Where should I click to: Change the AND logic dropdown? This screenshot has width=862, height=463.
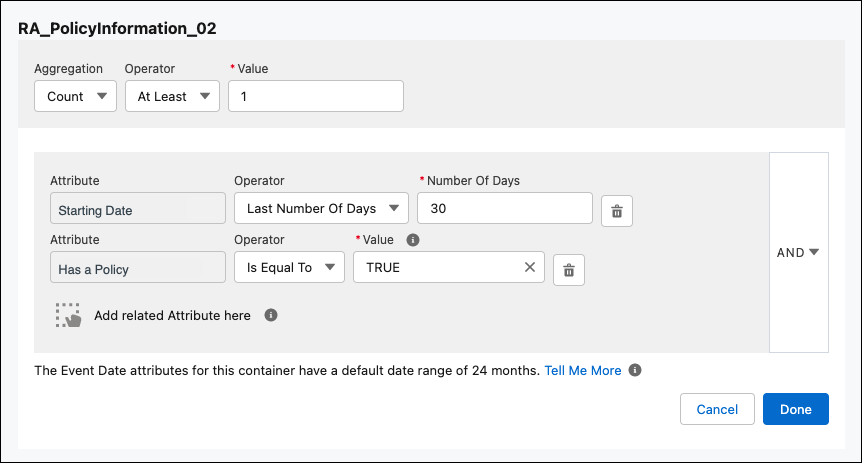point(798,252)
